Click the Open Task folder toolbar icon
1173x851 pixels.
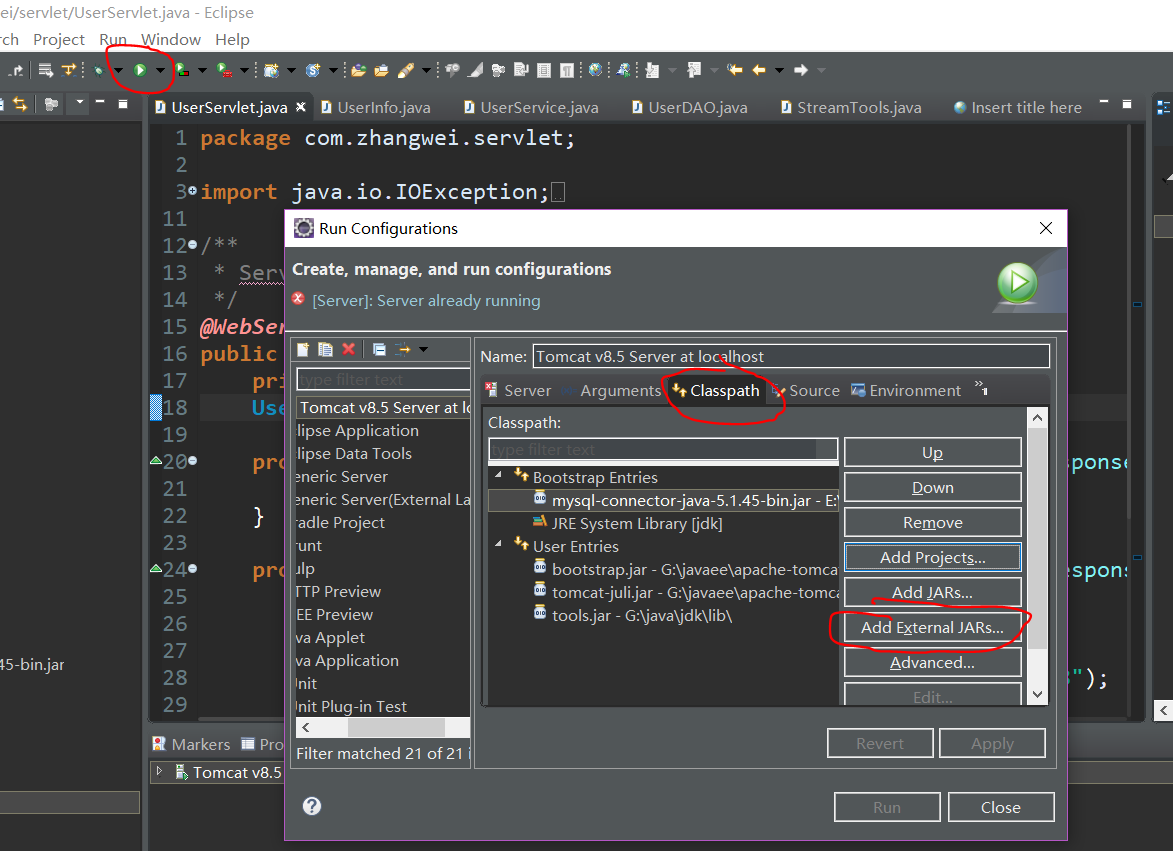click(x=382, y=70)
